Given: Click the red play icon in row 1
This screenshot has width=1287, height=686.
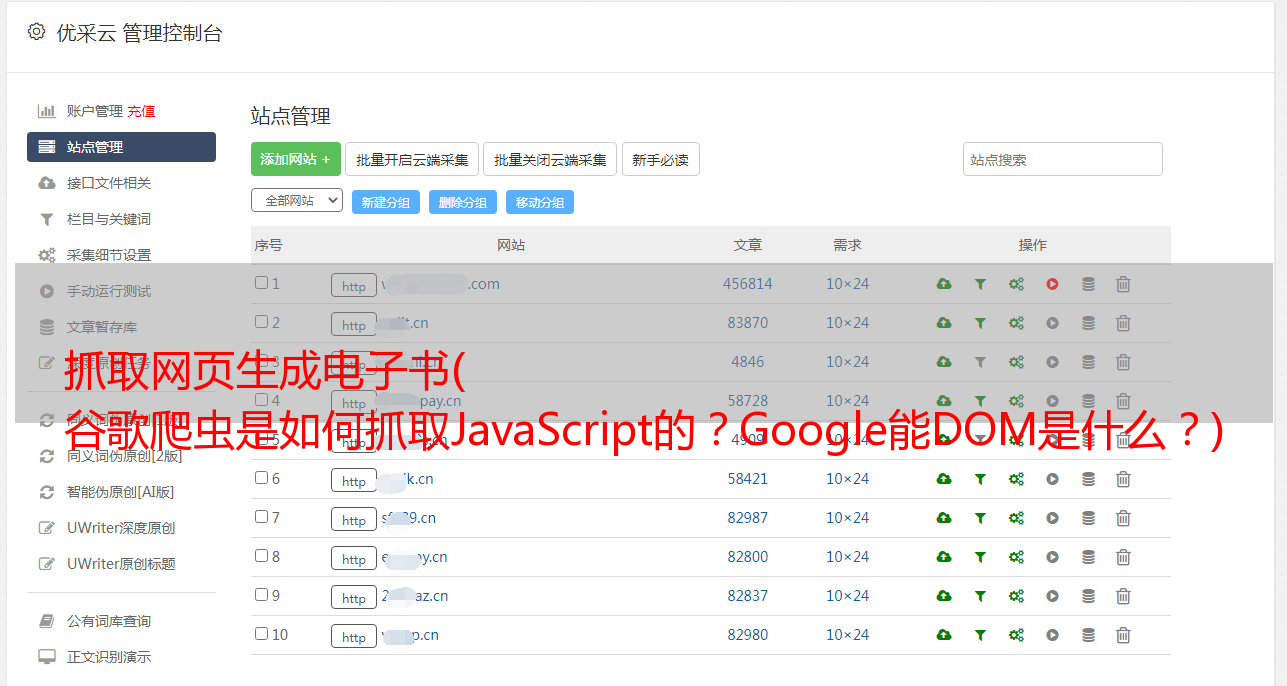Looking at the screenshot, I should click(1052, 284).
